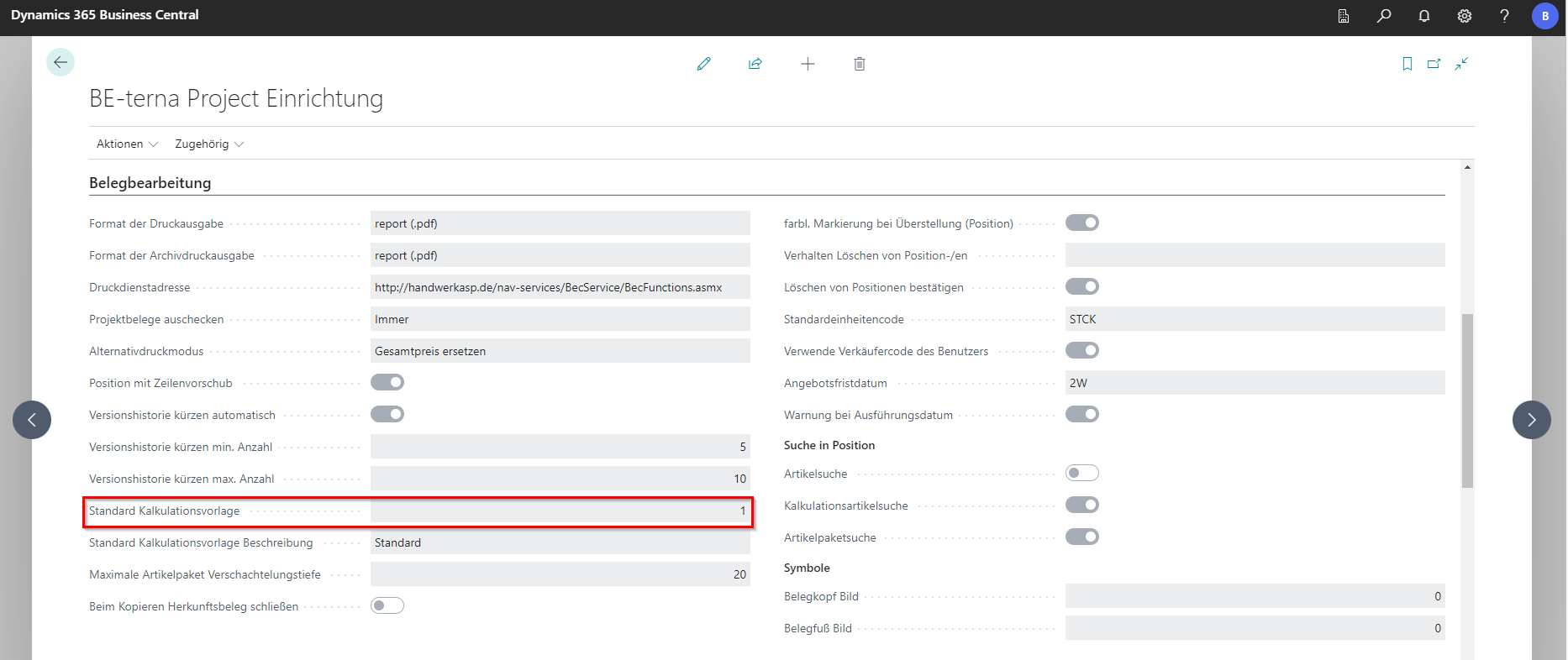Viewport: 1568px width, 660px height.
Task: Click the back arrow button
Action: click(x=61, y=62)
